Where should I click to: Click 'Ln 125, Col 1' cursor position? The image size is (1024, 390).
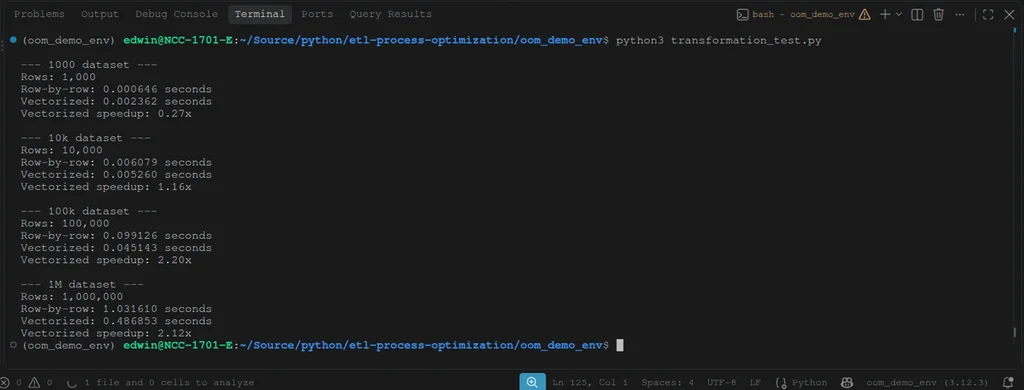(590, 383)
